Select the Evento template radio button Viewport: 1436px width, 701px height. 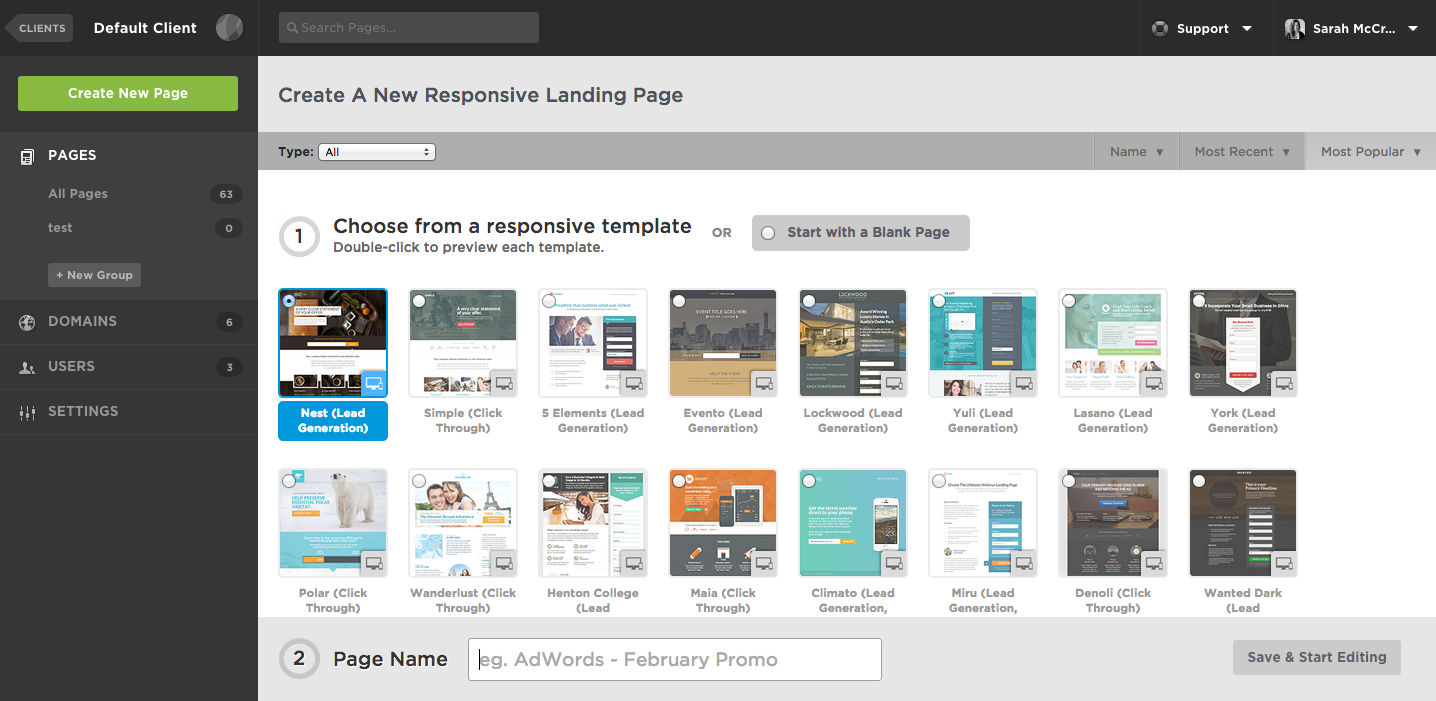pyautogui.click(x=679, y=300)
